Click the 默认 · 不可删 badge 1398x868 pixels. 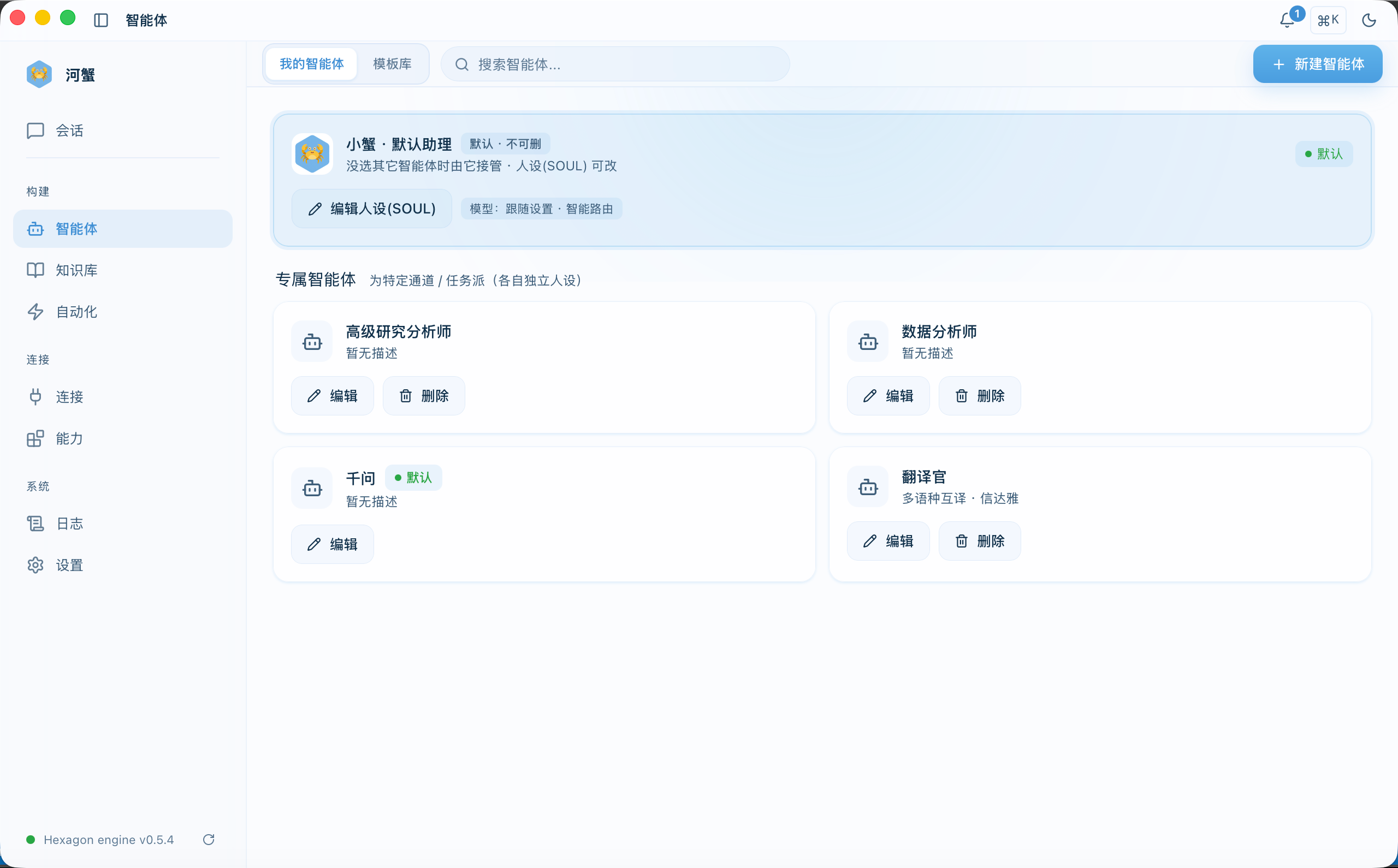(505, 144)
